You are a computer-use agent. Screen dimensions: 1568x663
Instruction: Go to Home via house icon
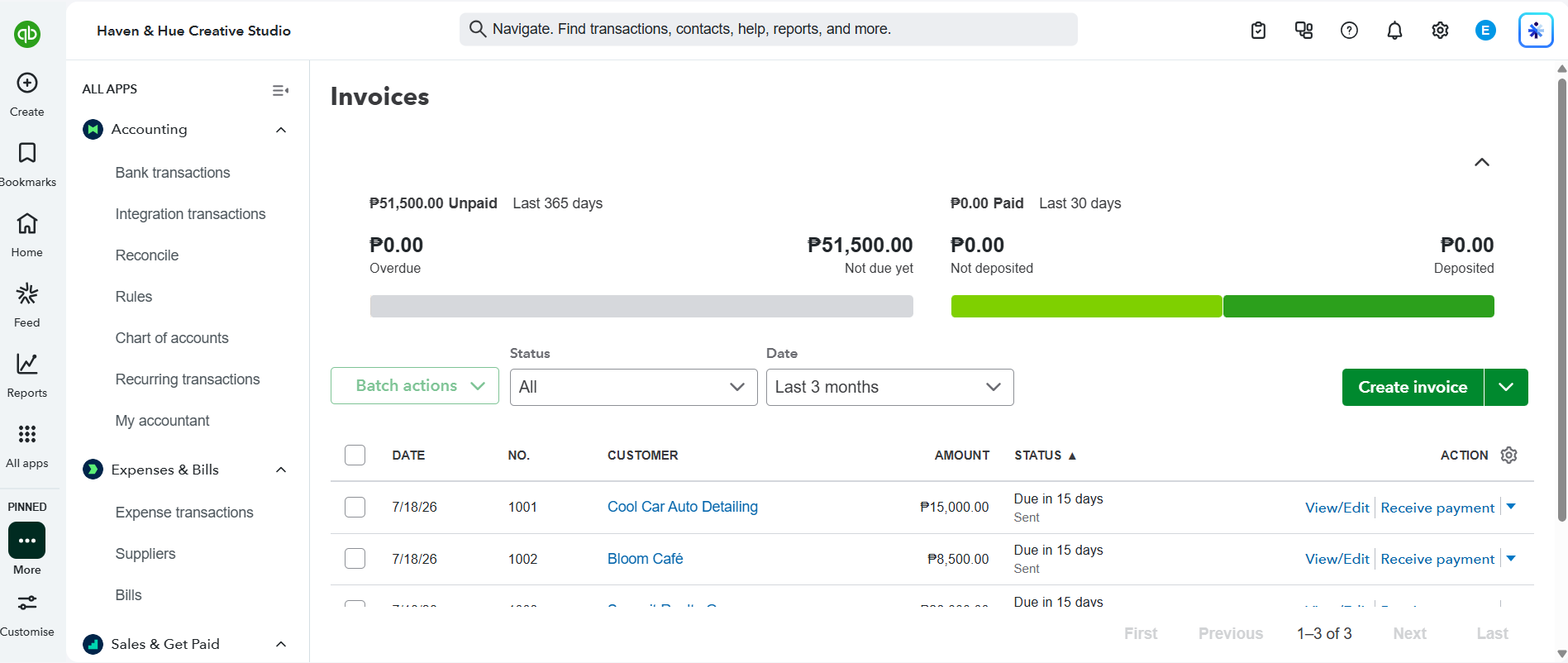click(x=27, y=223)
